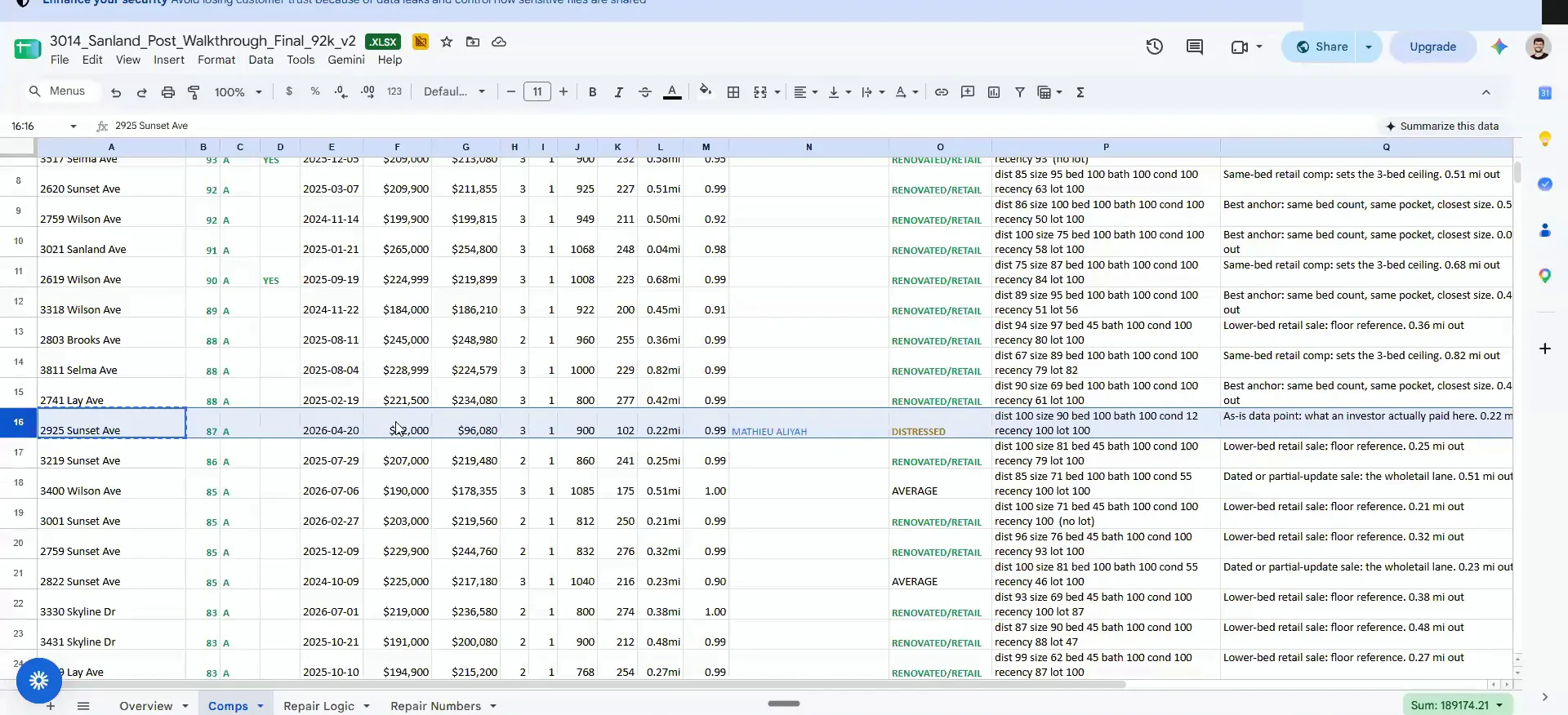1568x715 pixels.
Task: Open the Gemini sparkle icon
Action: point(1499,47)
